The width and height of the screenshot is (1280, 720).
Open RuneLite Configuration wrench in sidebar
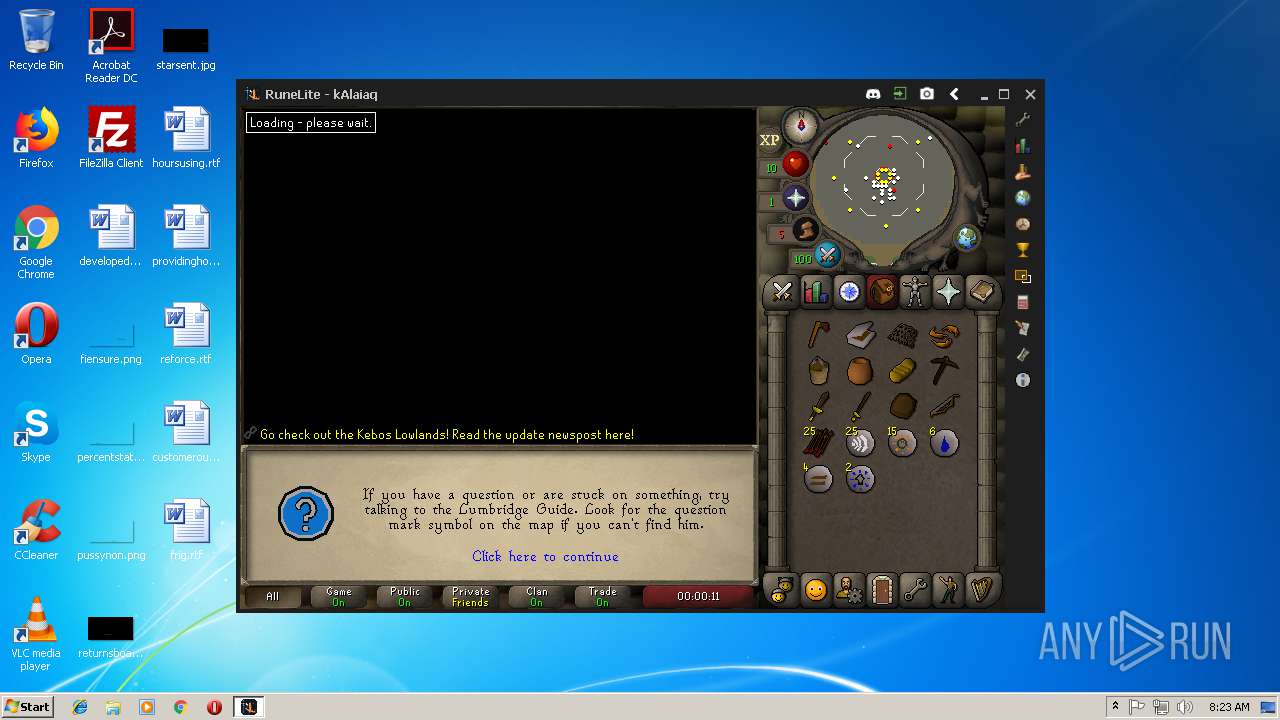pyautogui.click(x=1022, y=120)
